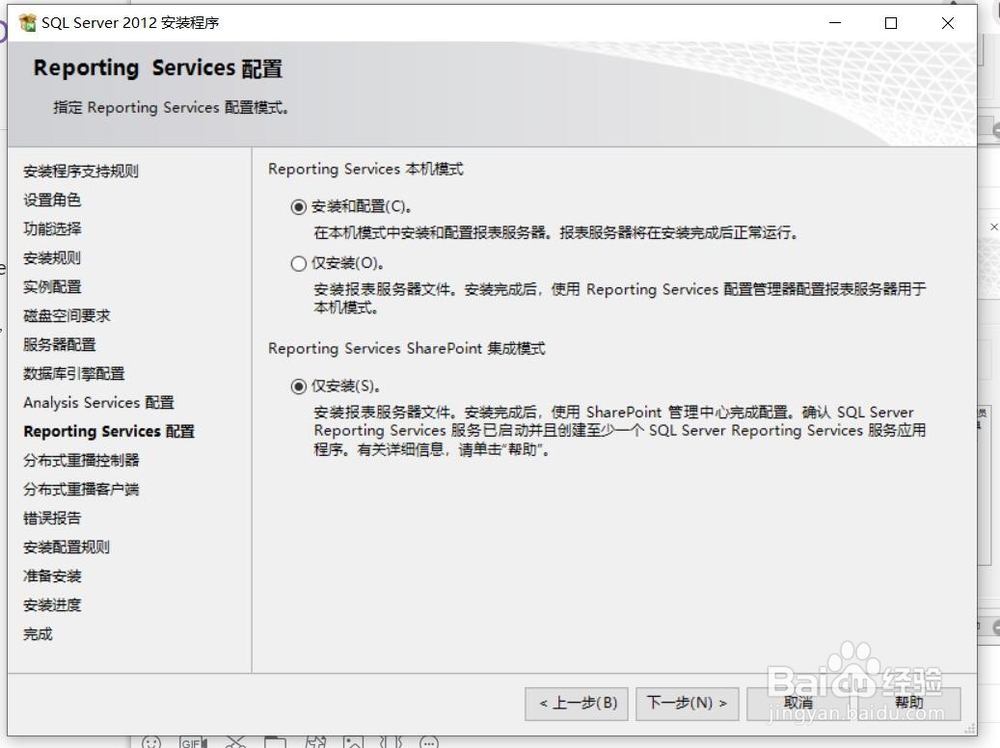Click the 设置角色 step in sidebar

(52, 200)
